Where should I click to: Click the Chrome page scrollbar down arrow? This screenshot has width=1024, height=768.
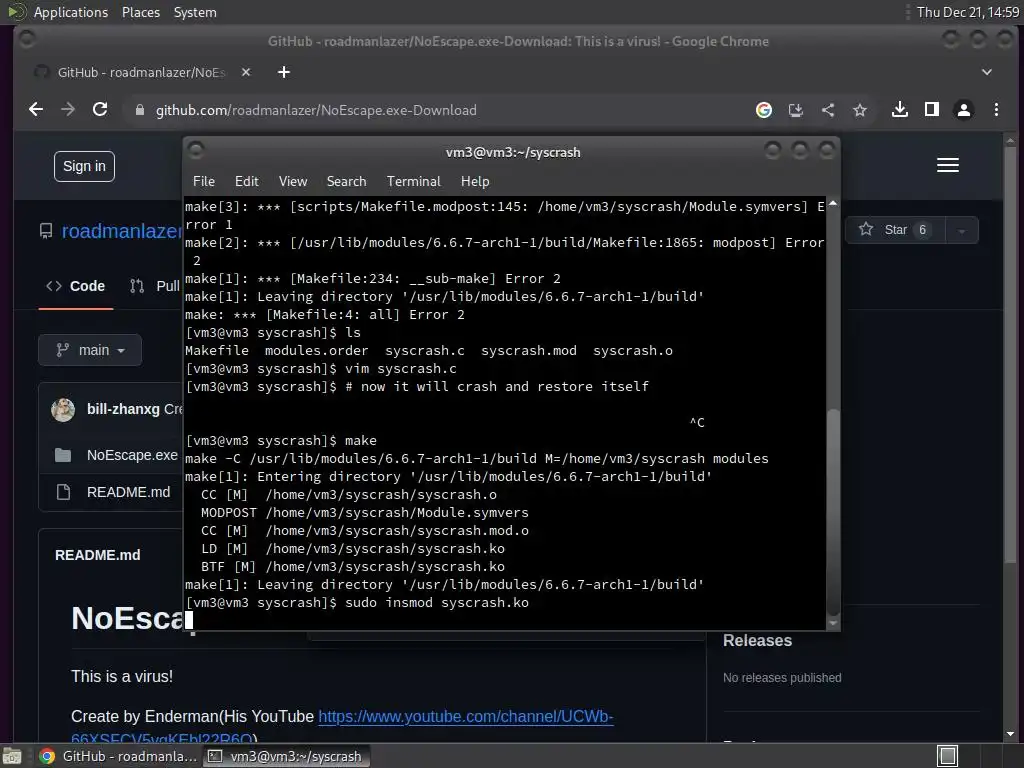point(1010,733)
